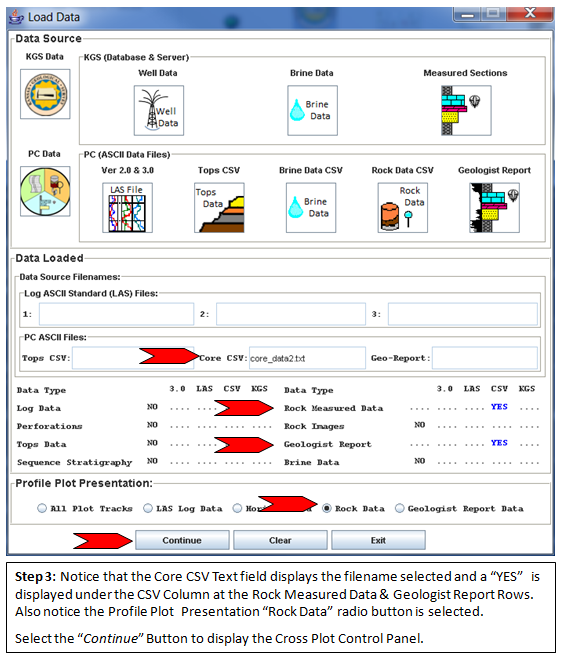
Task: Load LAS File Ver 2.0 & 3.0 icon
Action: (x=127, y=208)
